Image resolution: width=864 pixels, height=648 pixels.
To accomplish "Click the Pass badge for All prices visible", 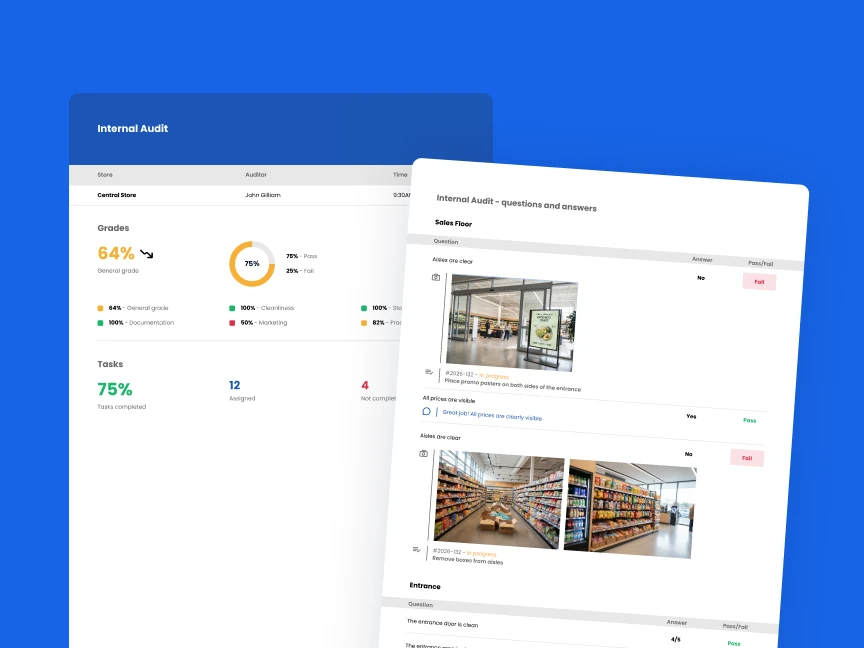I will tap(749, 420).
